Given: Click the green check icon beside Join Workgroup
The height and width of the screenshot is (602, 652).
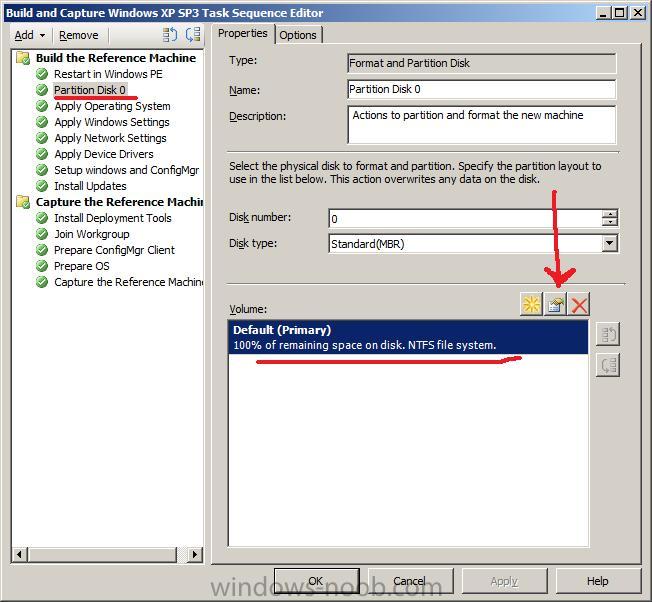Looking at the screenshot, I should click(x=42, y=234).
